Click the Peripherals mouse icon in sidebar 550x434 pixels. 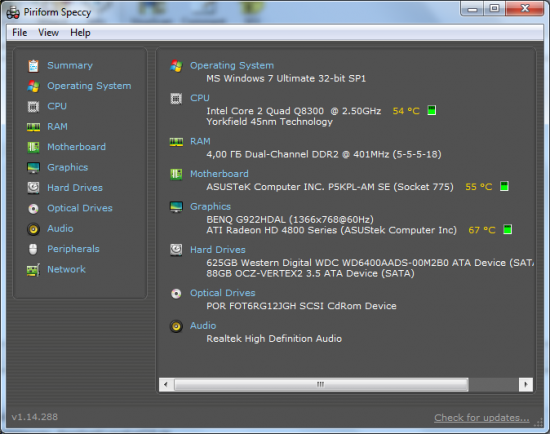[x=33, y=249]
